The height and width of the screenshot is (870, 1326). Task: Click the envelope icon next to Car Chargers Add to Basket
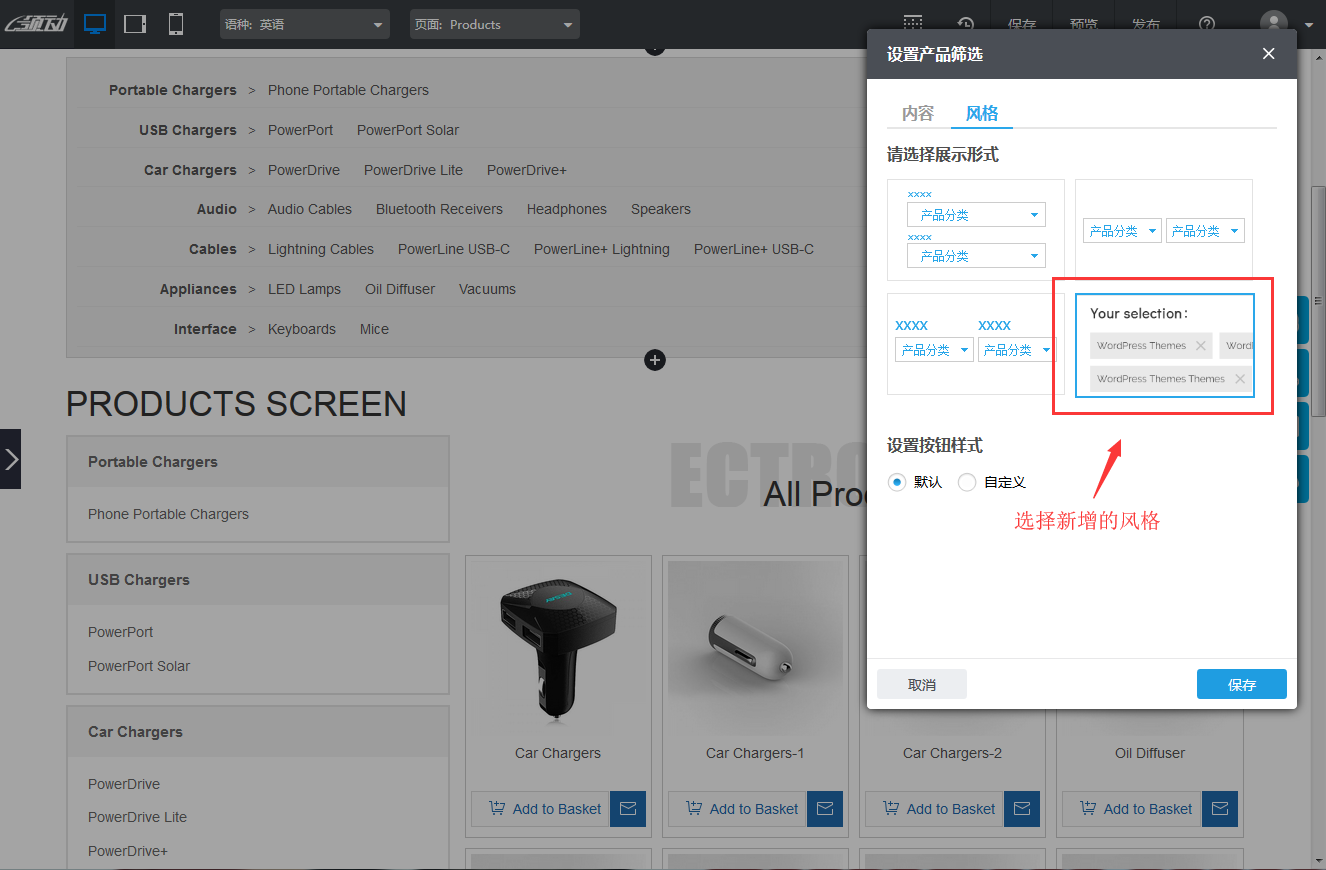point(628,809)
